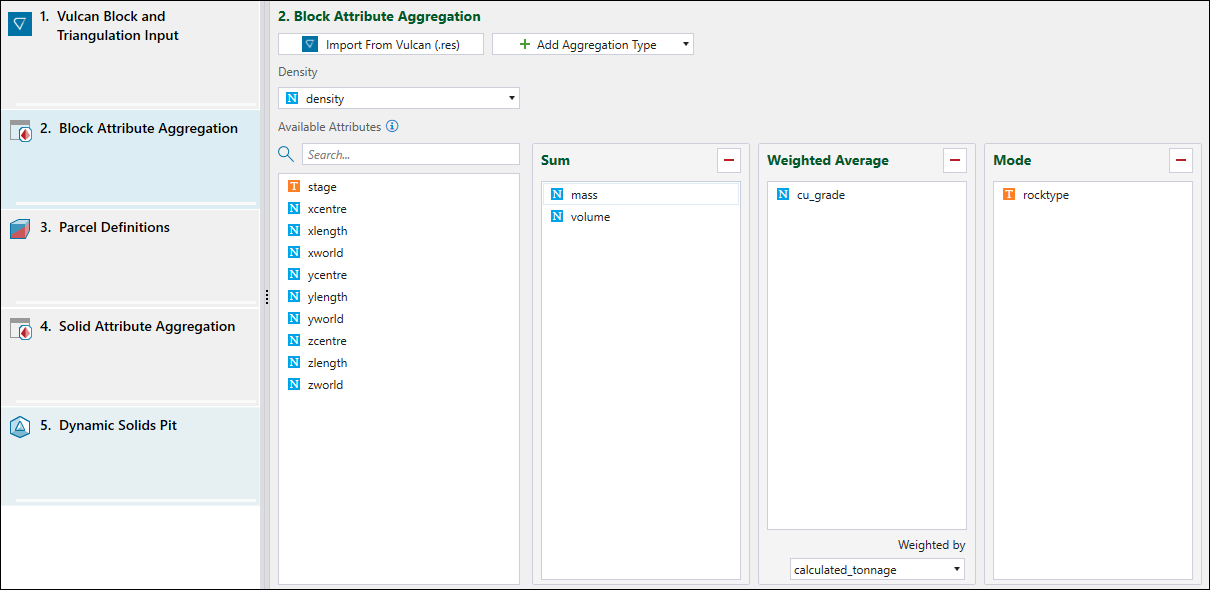Click the Parcel Definitions cube icon
The width and height of the screenshot is (1210, 590).
[x=21, y=229]
